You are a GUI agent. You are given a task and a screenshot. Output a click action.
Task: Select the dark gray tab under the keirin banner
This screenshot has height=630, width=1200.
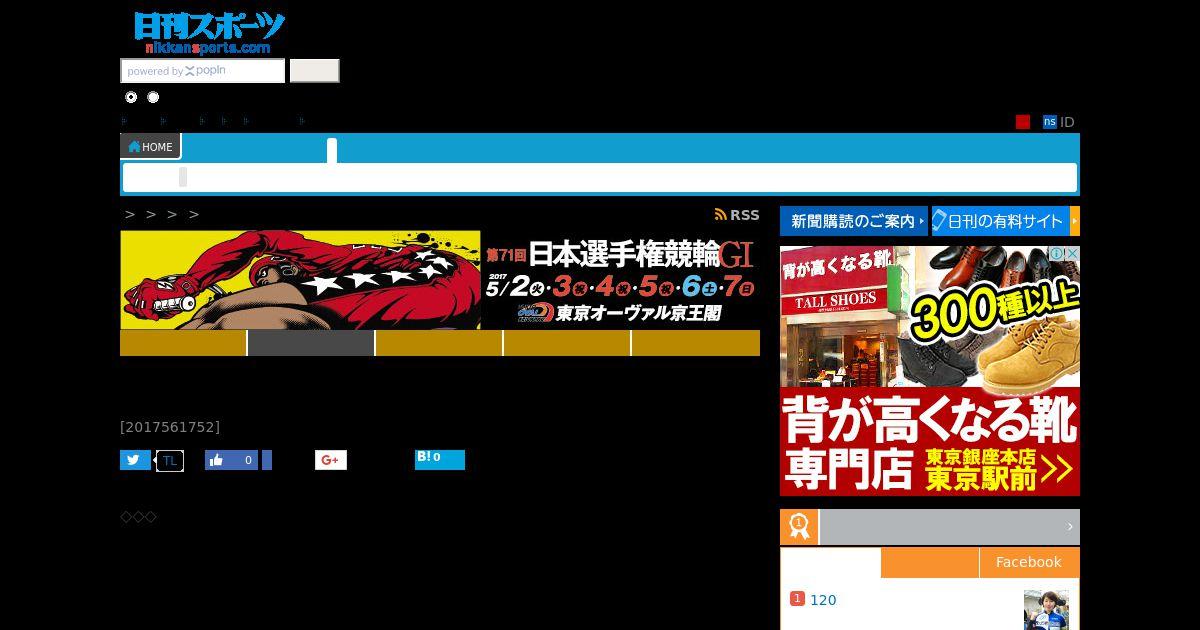pyautogui.click(x=311, y=343)
